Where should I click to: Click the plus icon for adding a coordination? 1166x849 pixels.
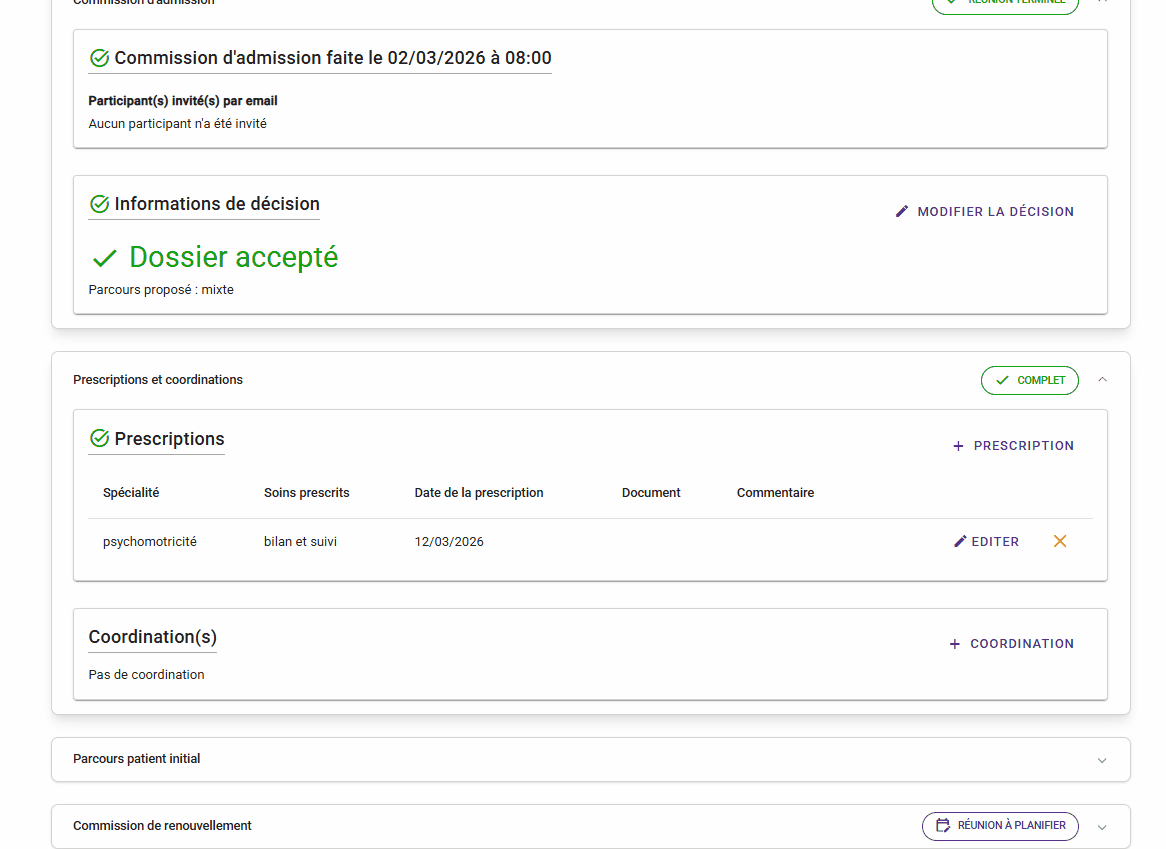click(x=955, y=644)
